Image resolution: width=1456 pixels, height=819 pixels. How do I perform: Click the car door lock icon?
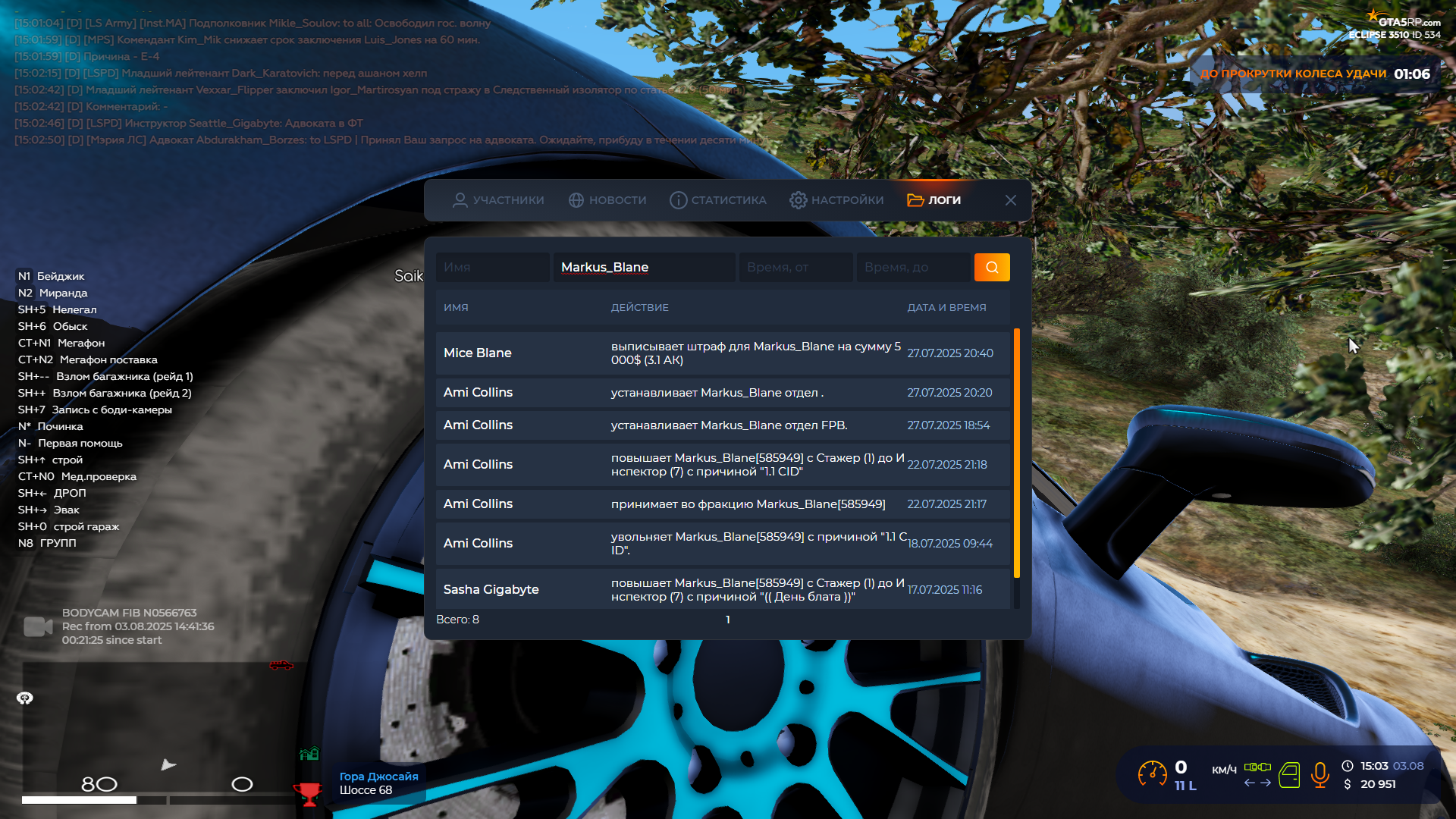pos(1289,775)
